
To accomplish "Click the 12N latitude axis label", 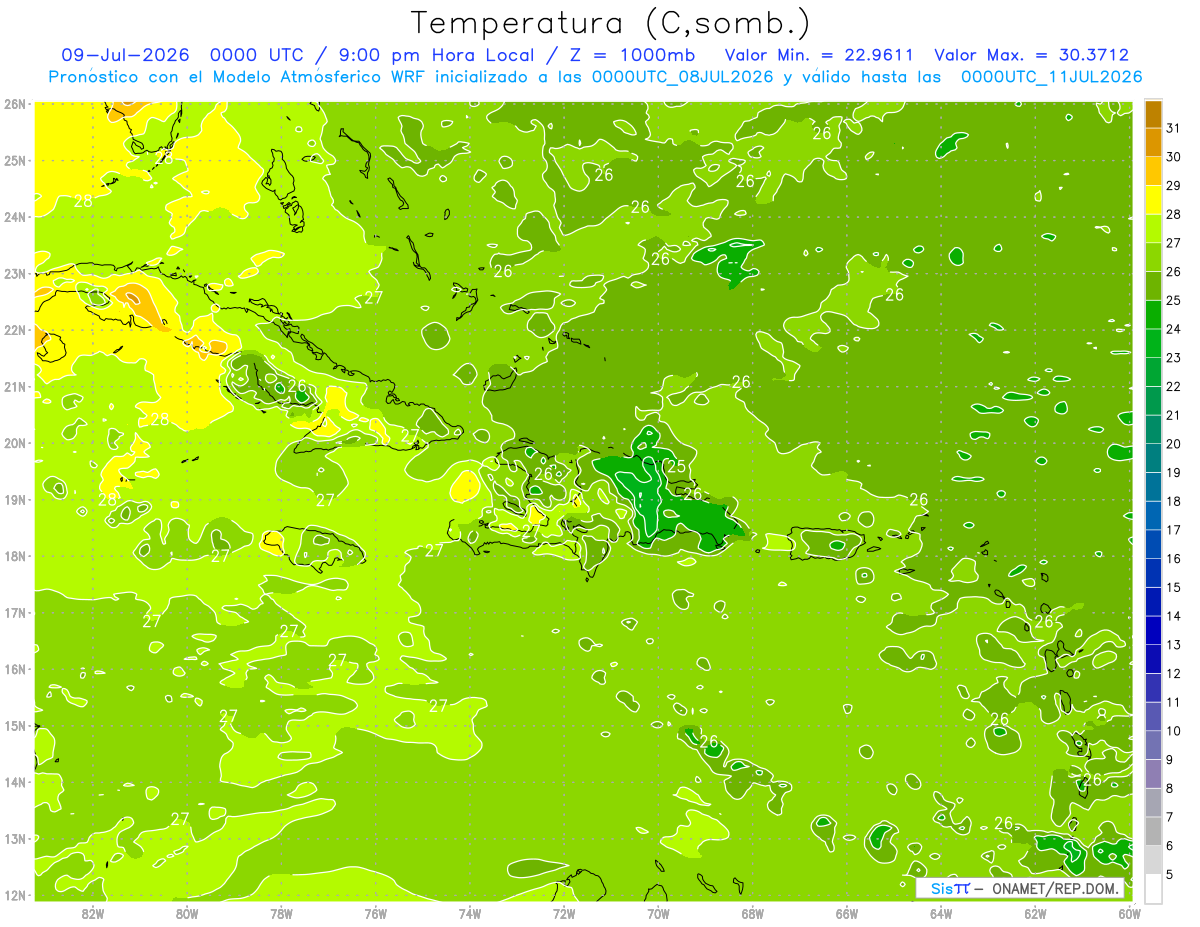I will click(15, 895).
